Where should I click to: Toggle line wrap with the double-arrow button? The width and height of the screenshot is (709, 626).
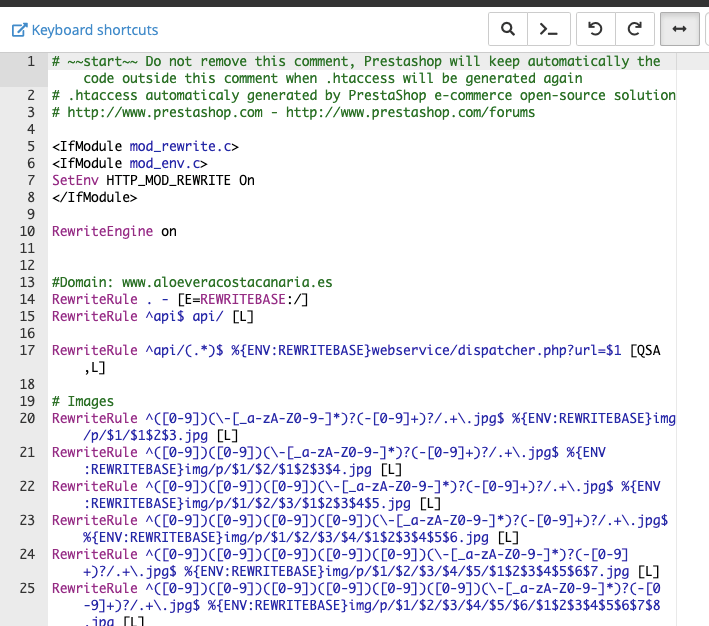pyautogui.click(x=680, y=29)
